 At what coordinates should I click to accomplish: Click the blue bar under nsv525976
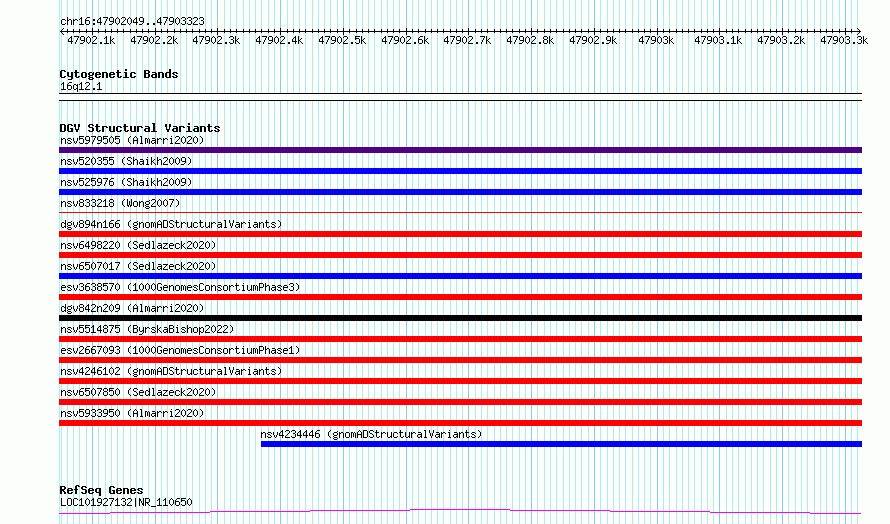pyautogui.click(x=460, y=192)
